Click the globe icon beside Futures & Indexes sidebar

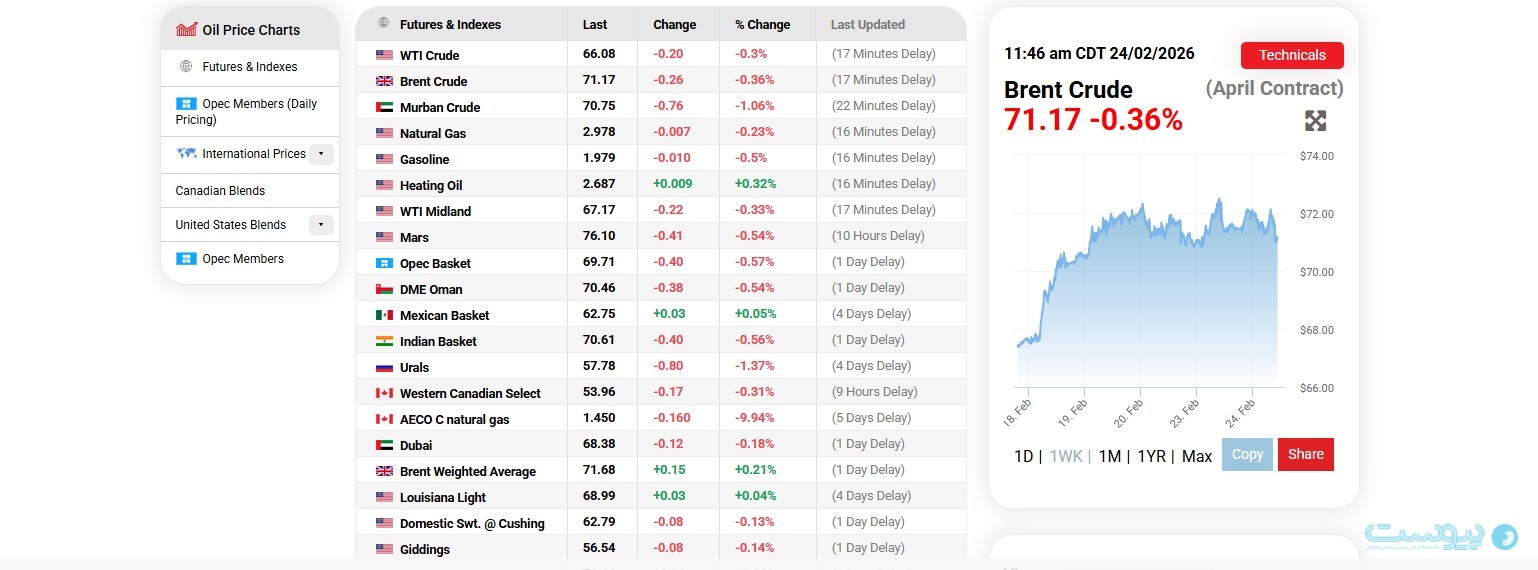pos(185,67)
